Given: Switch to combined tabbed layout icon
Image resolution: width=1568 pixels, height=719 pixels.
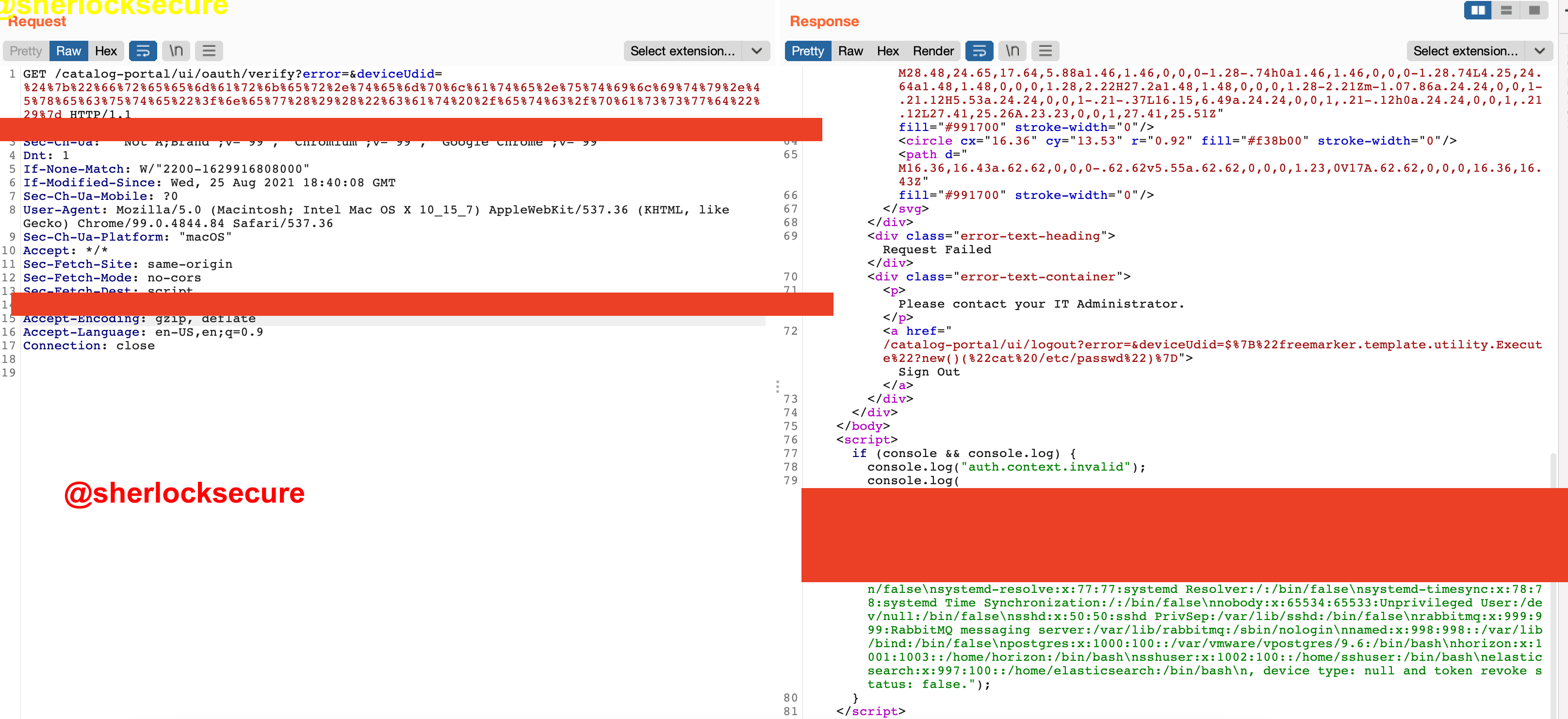Looking at the screenshot, I should pos(1534,10).
